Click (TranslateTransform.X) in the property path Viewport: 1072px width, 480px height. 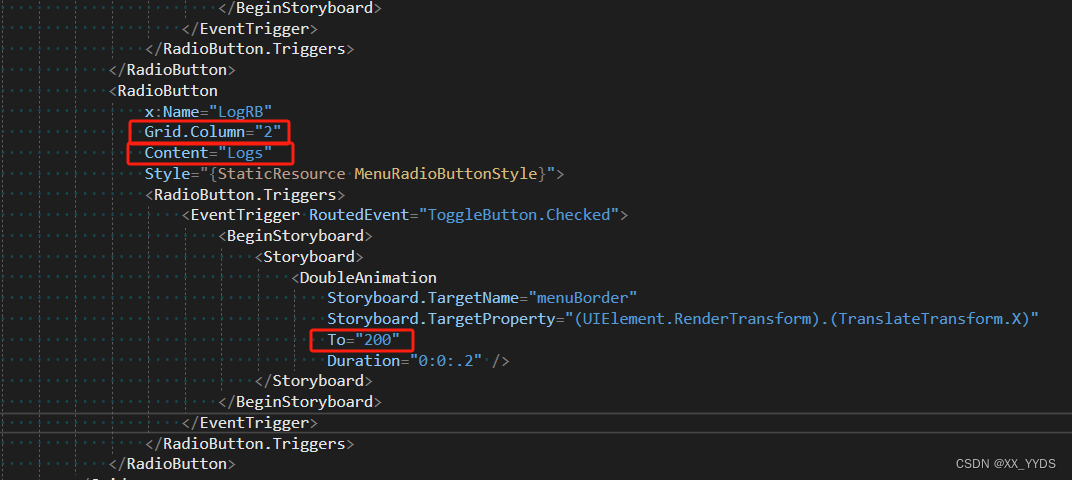(x=928, y=319)
